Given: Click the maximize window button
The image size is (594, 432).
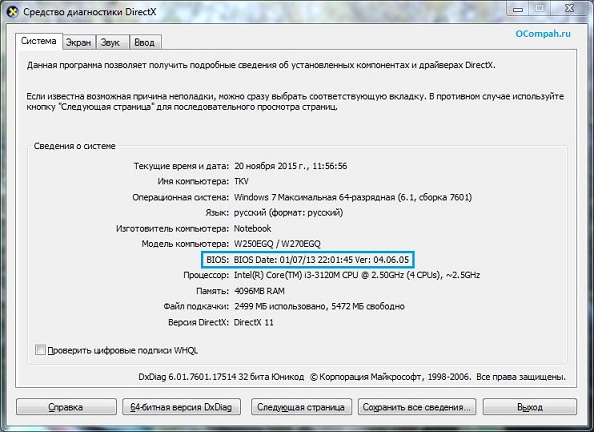Looking at the screenshot, I should point(539,8).
